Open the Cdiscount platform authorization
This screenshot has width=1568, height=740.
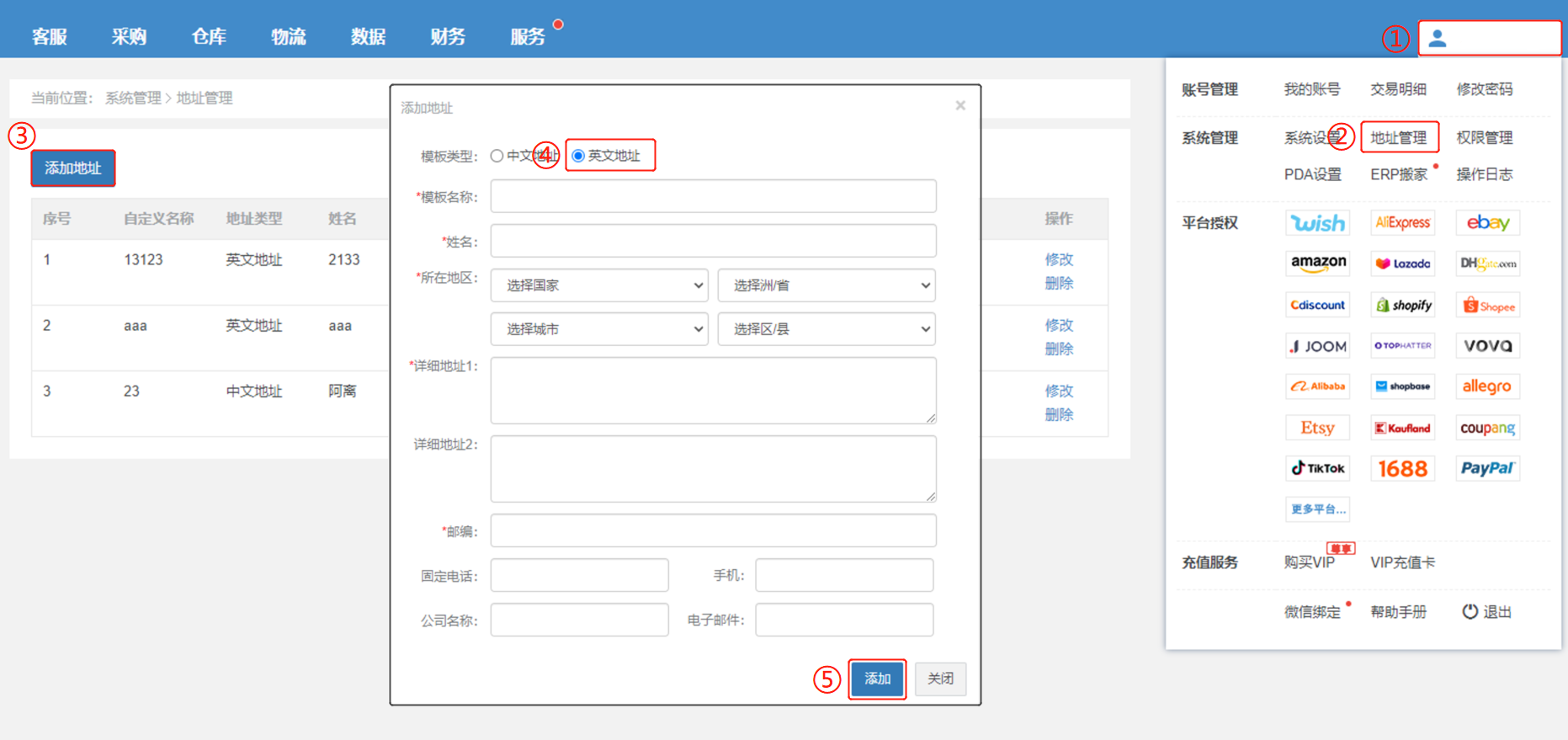1318,305
